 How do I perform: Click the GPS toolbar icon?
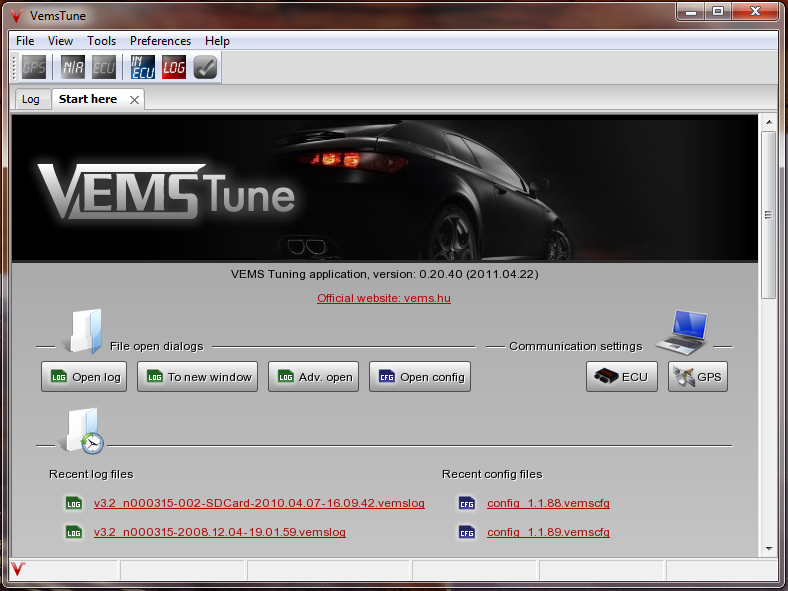pyautogui.click(x=35, y=68)
